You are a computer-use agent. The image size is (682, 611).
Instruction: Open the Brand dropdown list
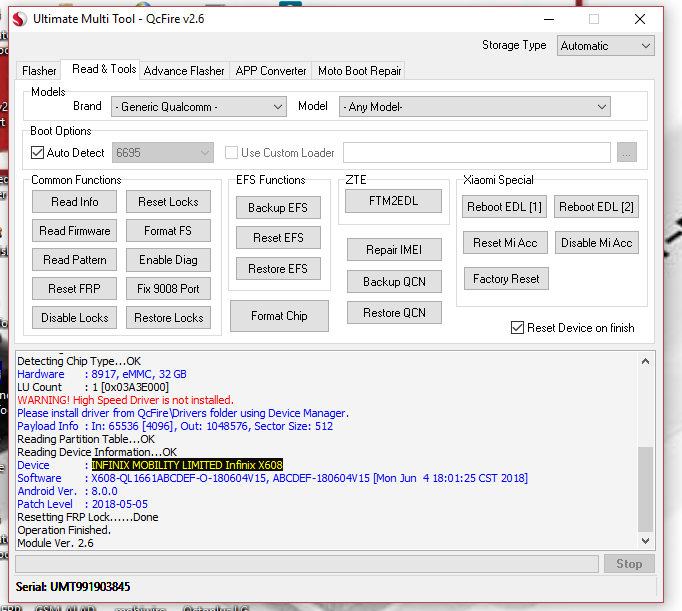(199, 107)
